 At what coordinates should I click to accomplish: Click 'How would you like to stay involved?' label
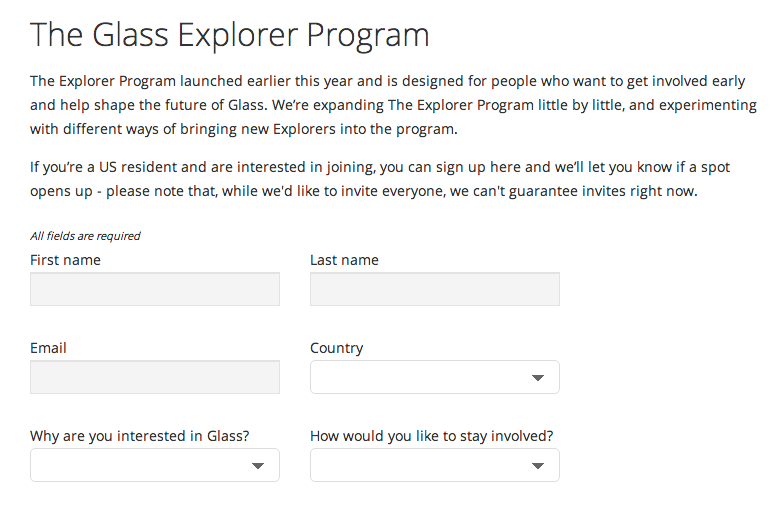tap(431, 436)
